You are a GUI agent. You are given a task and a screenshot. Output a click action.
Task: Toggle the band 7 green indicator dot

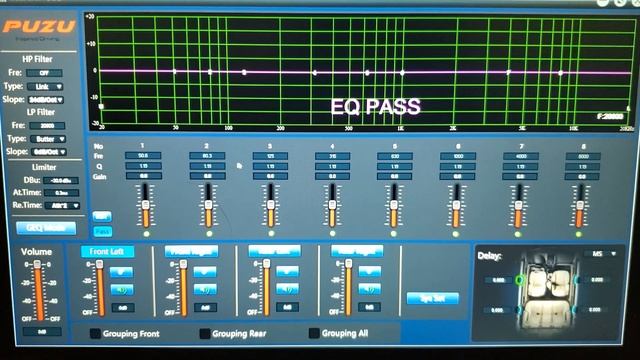(518, 234)
